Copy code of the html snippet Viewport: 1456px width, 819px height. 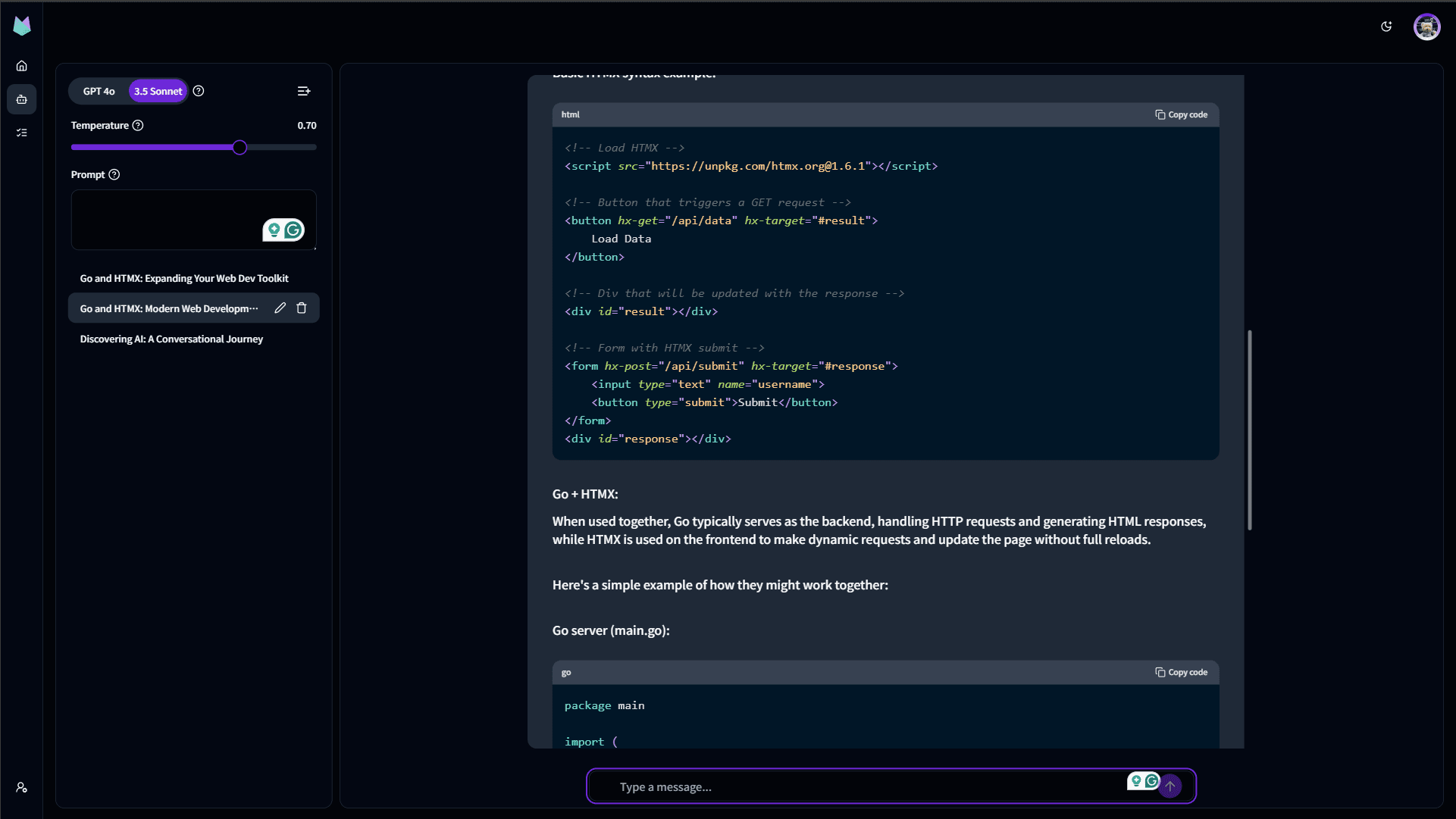1181,115
